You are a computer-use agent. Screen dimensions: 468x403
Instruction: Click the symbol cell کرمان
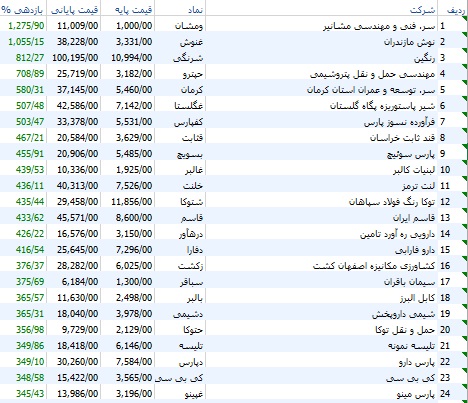coord(192,90)
